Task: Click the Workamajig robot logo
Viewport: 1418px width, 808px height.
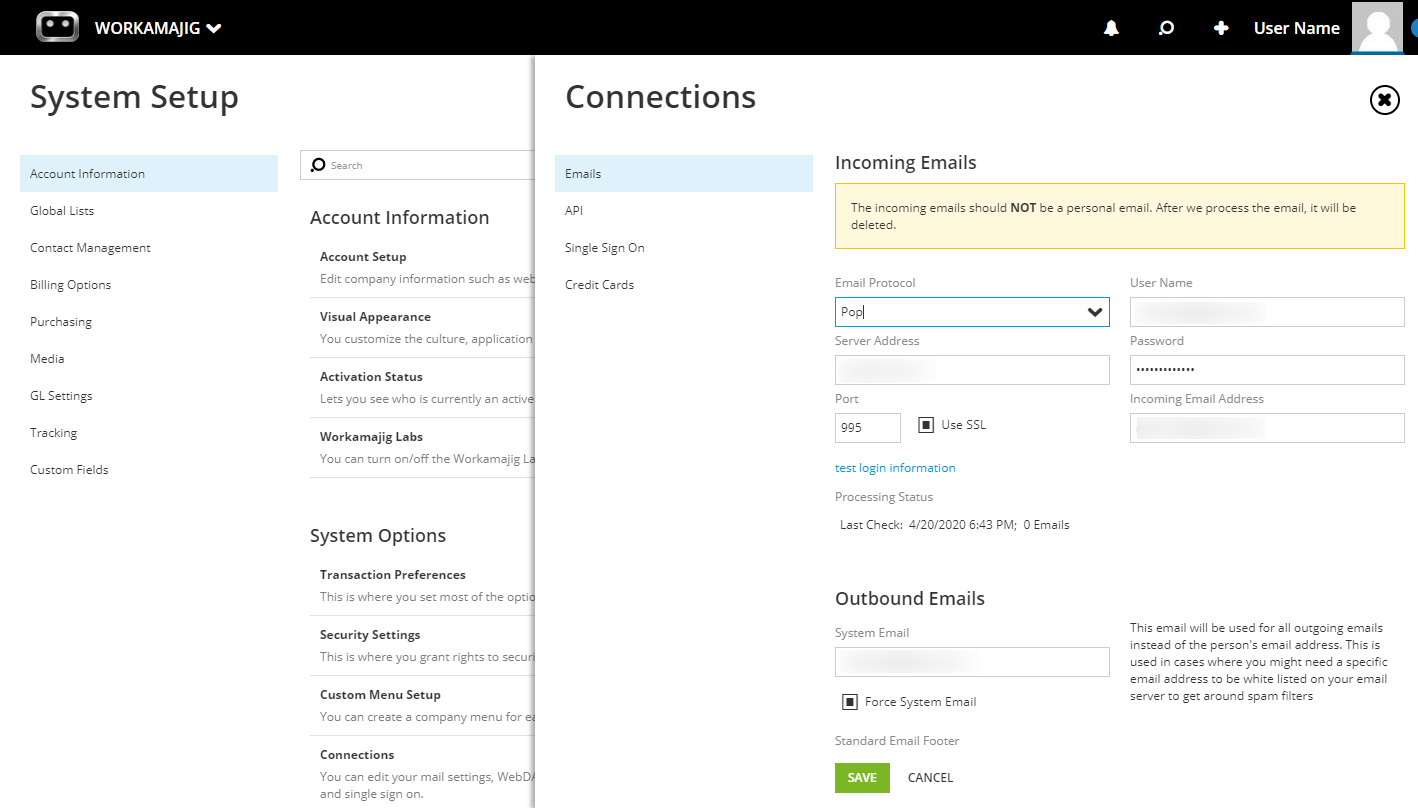Action: pyautogui.click(x=56, y=27)
